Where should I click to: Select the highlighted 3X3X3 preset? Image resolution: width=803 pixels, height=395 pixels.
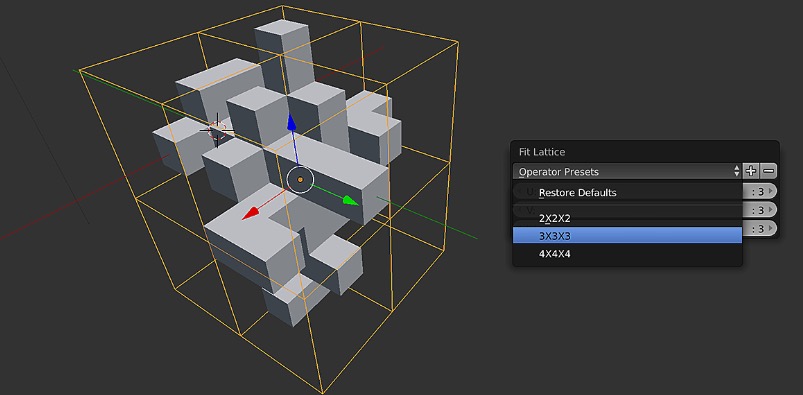627,236
